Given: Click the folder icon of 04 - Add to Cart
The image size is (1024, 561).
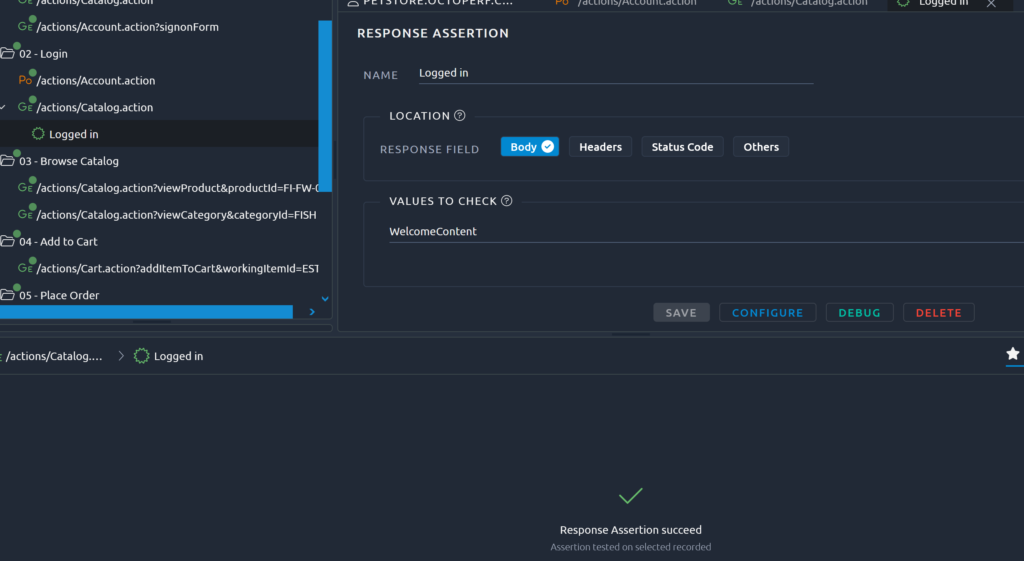Looking at the screenshot, I should (x=7, y=242).
